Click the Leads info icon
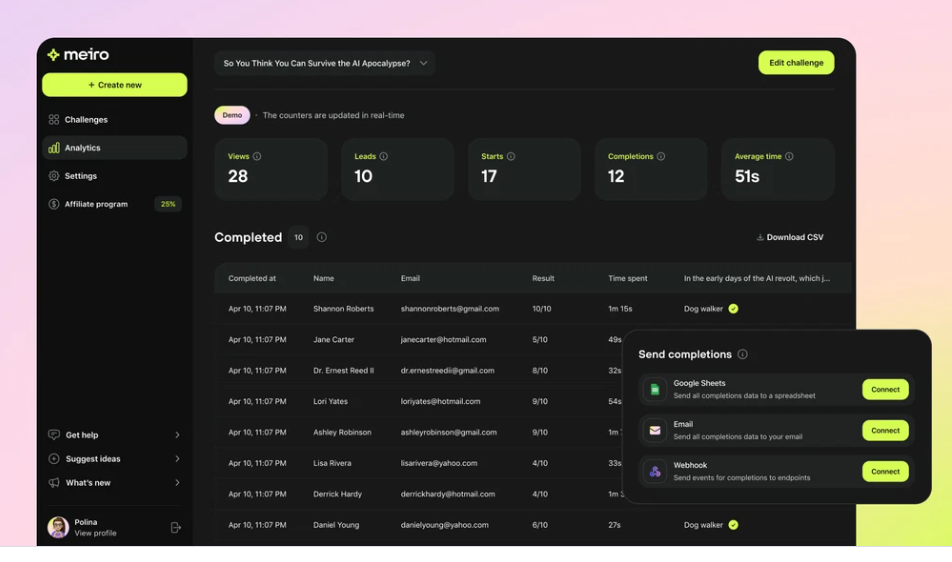 (x=384, y=157)
